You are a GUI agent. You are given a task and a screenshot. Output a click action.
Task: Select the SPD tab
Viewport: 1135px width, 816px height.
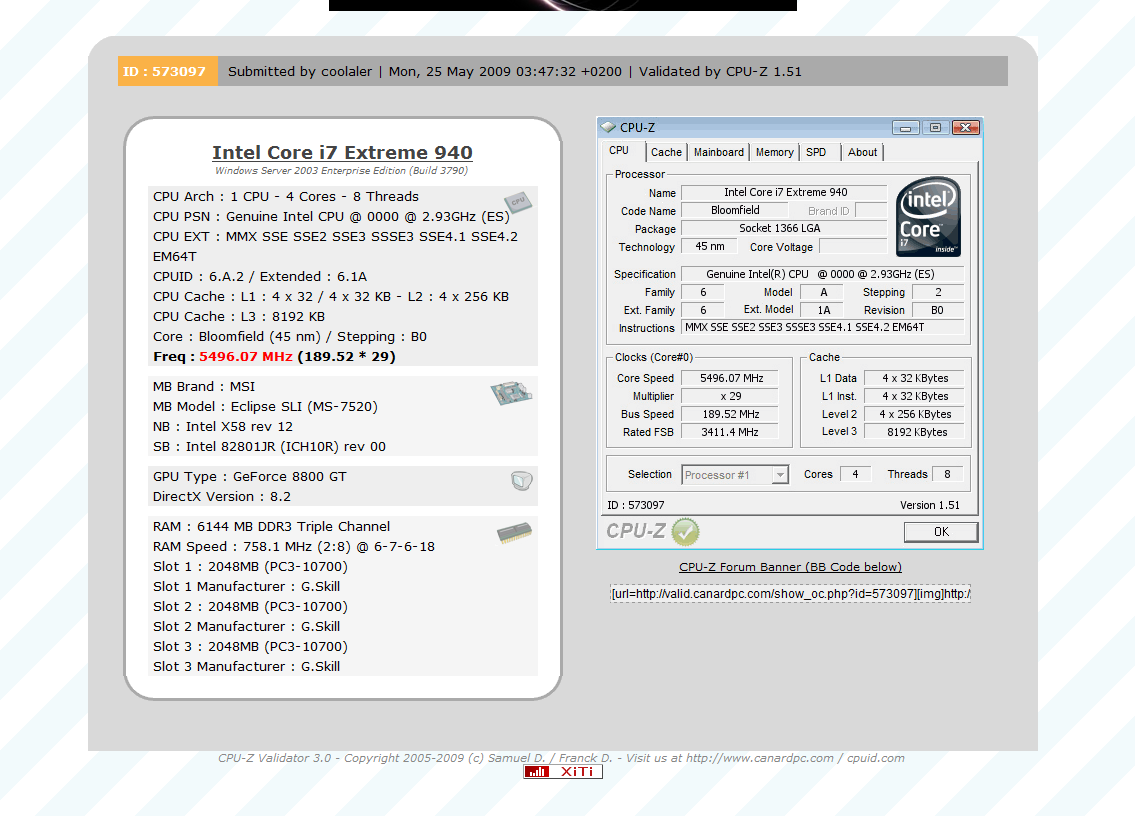click(817, 152)
